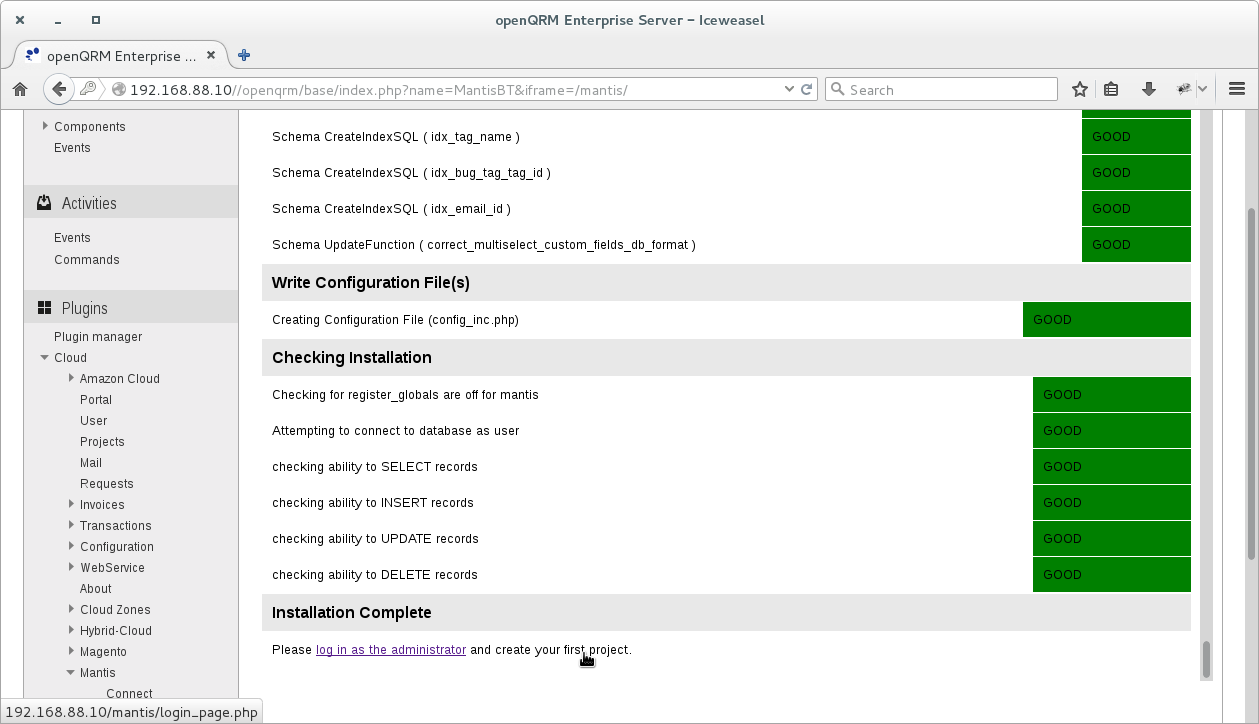Click the Activities section icon

point(44,203)
